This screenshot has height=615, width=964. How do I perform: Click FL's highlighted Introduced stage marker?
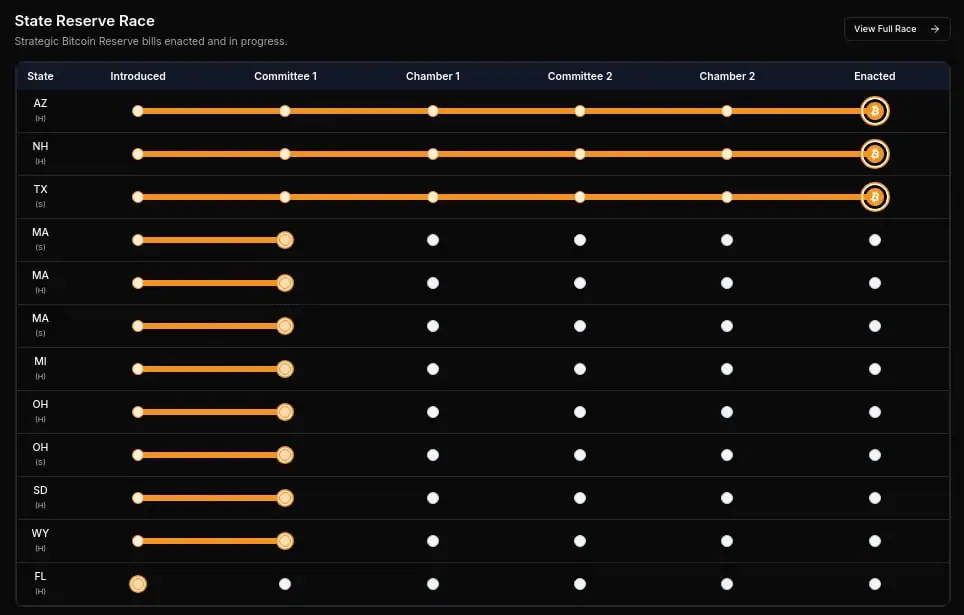click(x=138, y=584)
